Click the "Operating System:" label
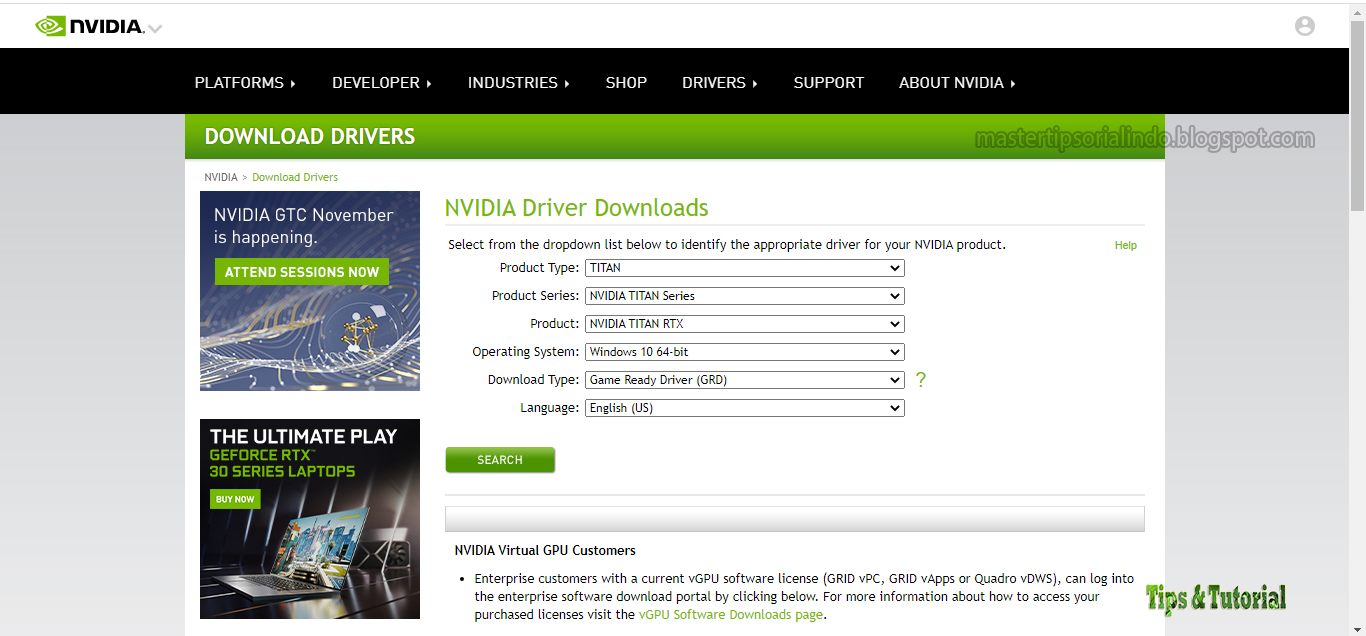 tap(526, 352)
